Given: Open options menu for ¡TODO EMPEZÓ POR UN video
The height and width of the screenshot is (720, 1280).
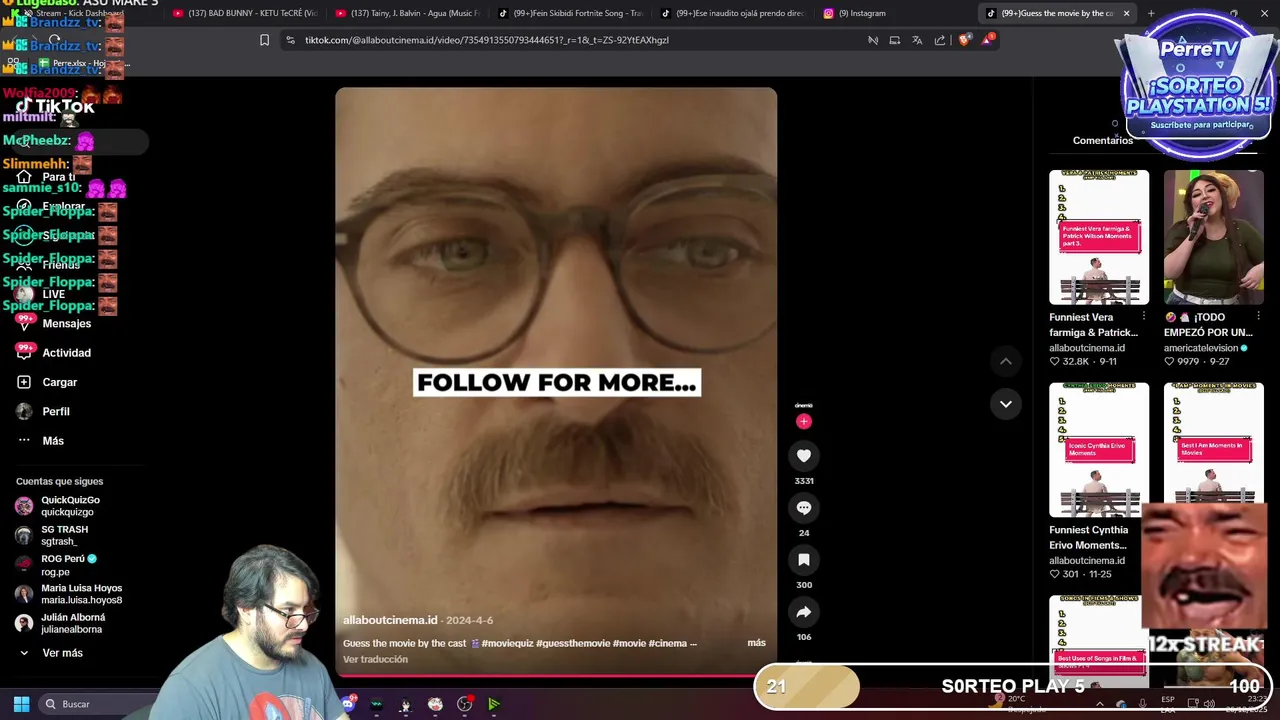Looking at the screenshot, I should coord(1258,317).
